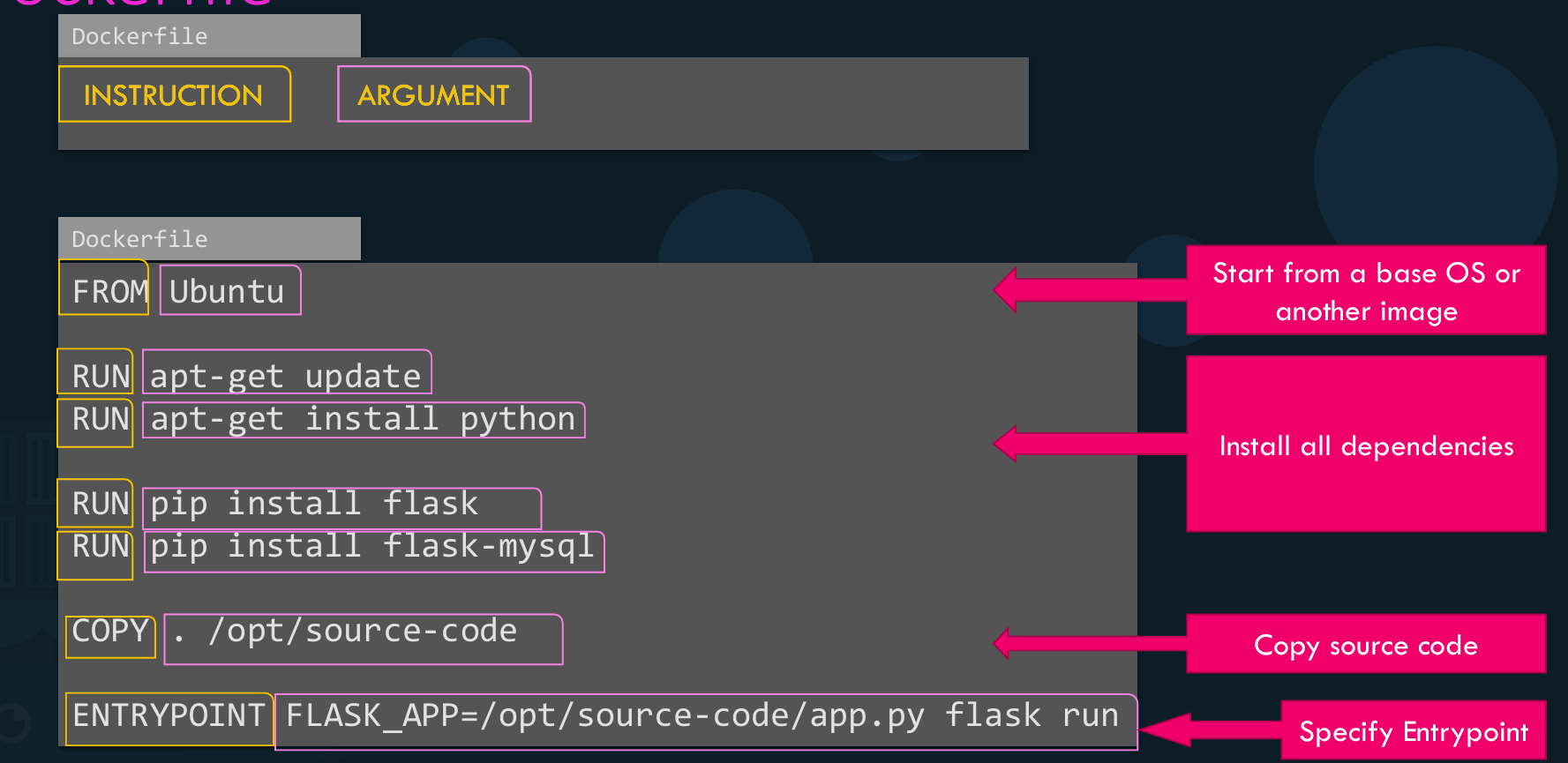Click the RUN box before 'pip install flask'

95,503
